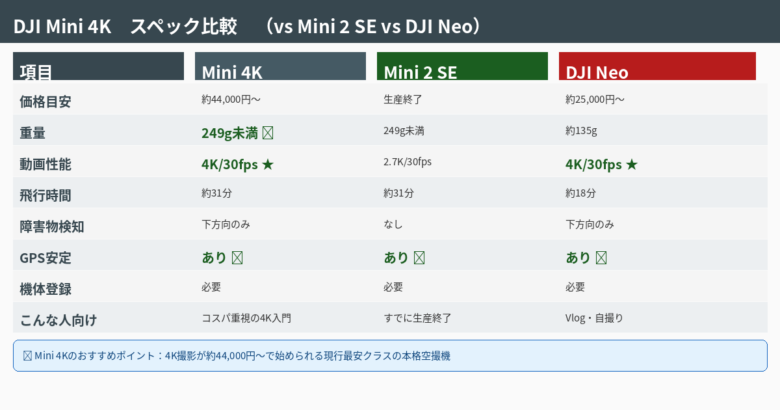780x410 pixels.
Task: Click the green 249g未満 Mini 4K cell
Action: point(229,133)
